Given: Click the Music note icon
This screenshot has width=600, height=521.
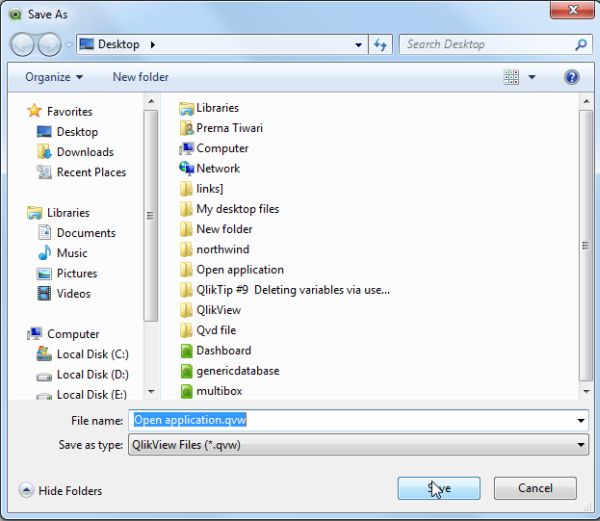Looking at the screenshot, I should click(x=45, y=253).
